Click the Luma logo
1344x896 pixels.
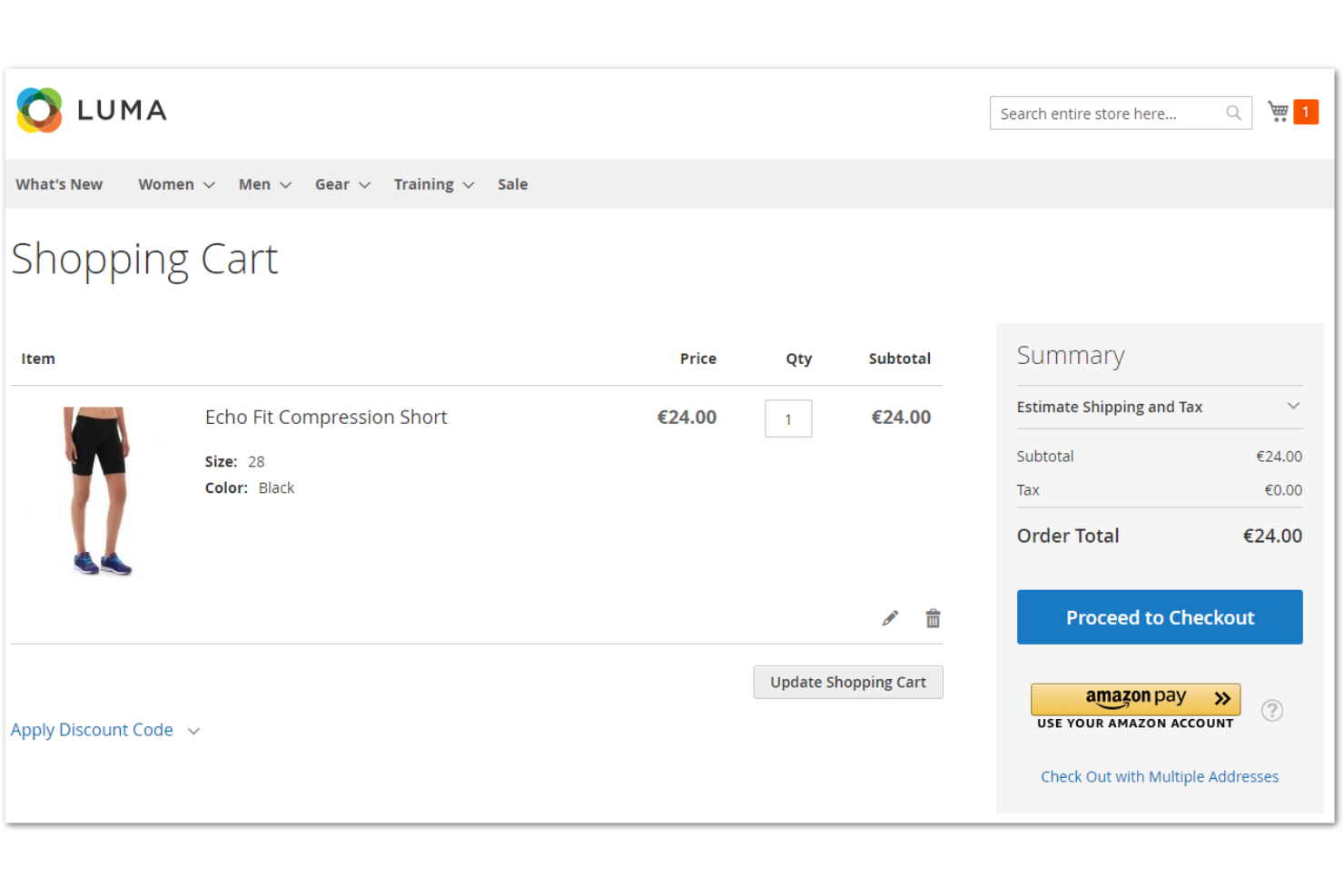(x=90, y=109)
